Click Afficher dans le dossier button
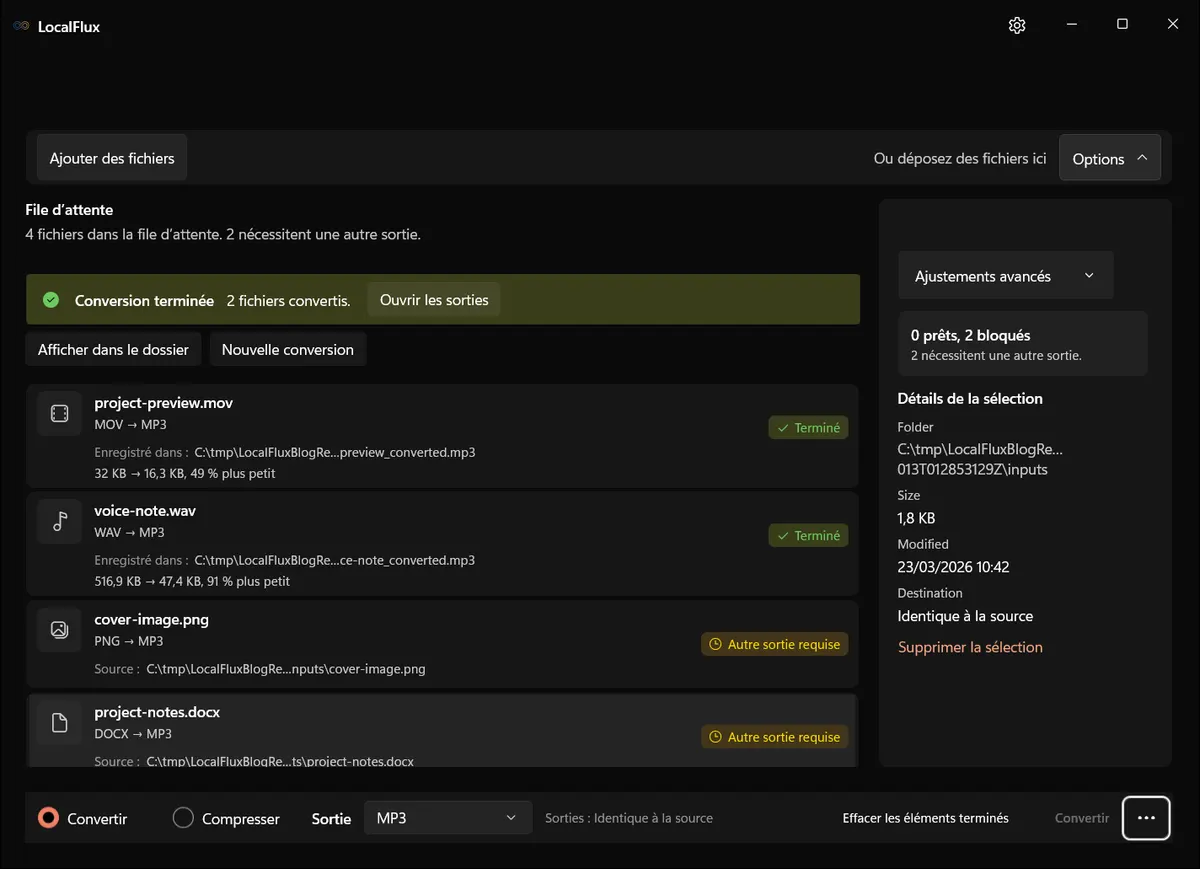 pos(113,350)
